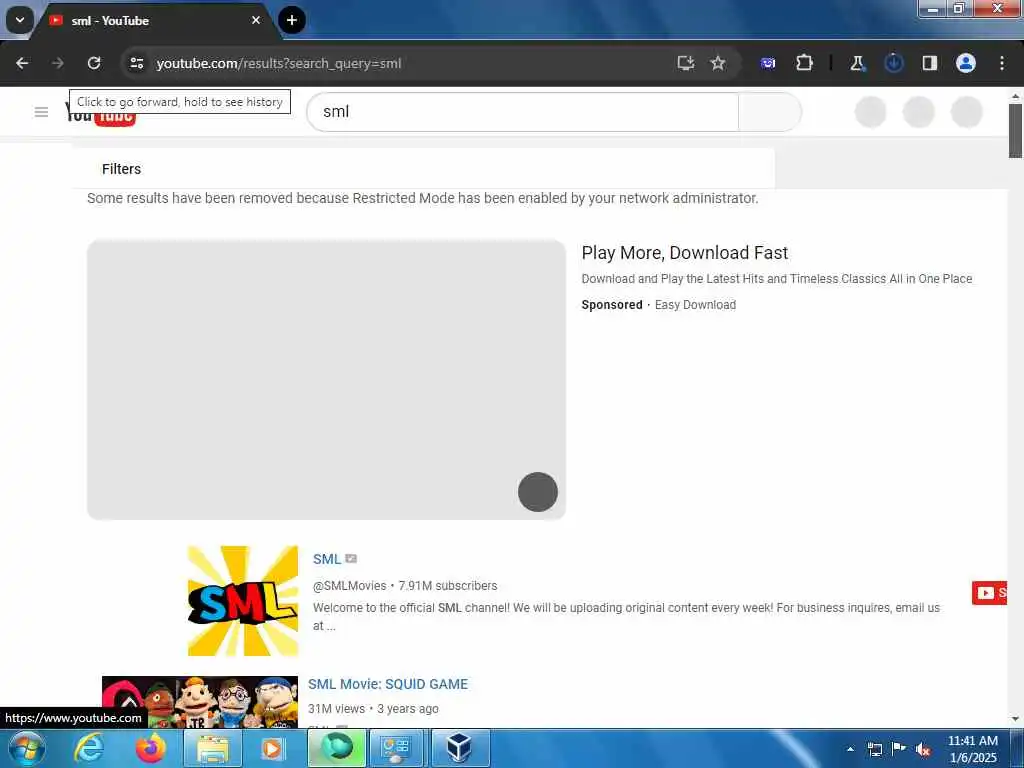Open Chrome three-dot menu
Viewport: 1024px width, 768px height.
click(x=1002, y=63)
